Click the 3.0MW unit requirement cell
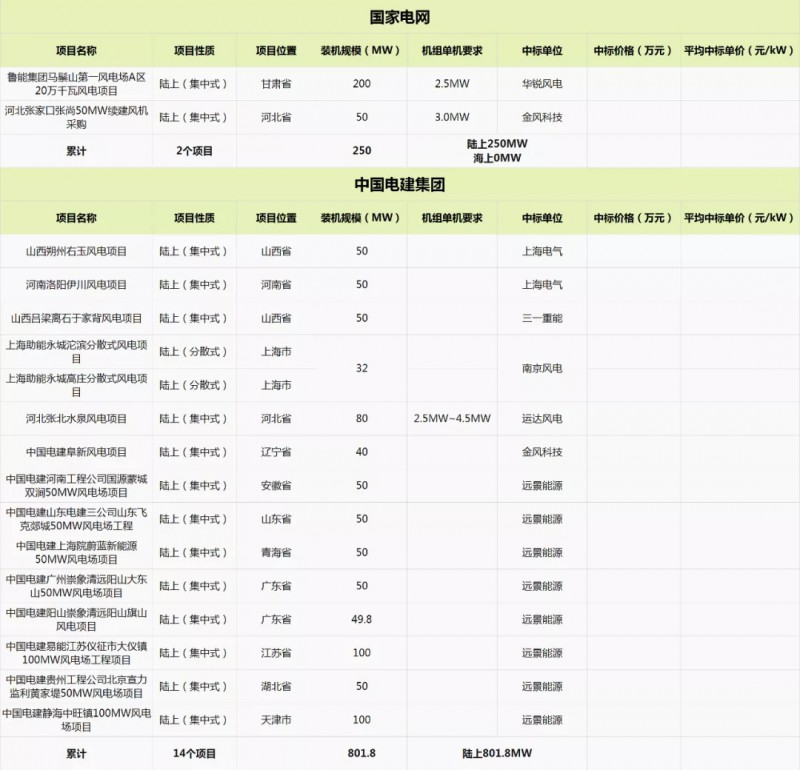The height and width of the screenshot is (770, 800). tap(452, 117)
